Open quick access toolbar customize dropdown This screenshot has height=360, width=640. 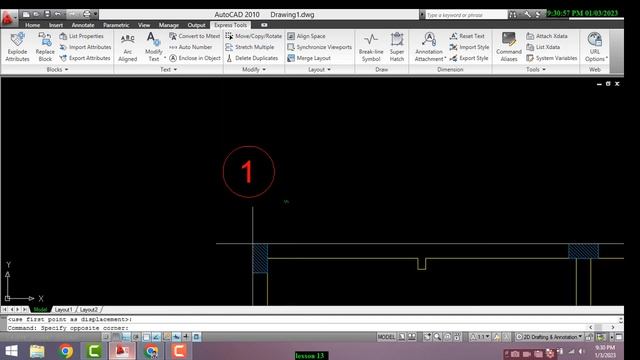(96, 14)
